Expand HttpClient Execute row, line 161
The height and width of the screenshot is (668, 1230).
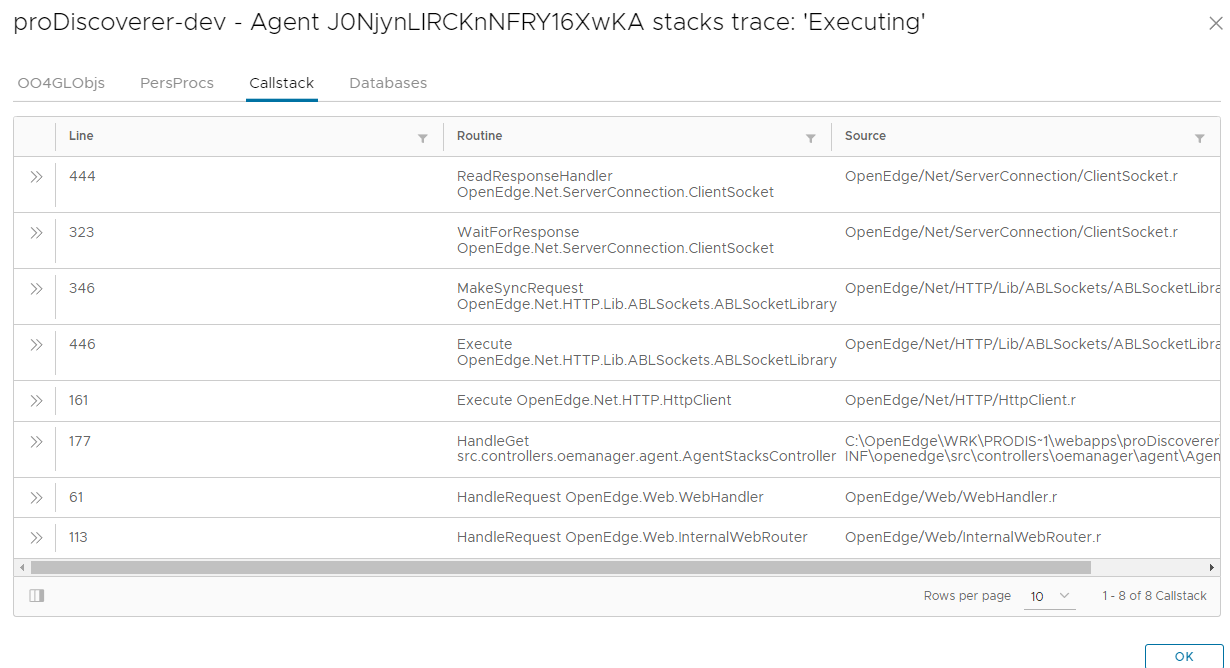pyautogui.click(x=36, y=401)
